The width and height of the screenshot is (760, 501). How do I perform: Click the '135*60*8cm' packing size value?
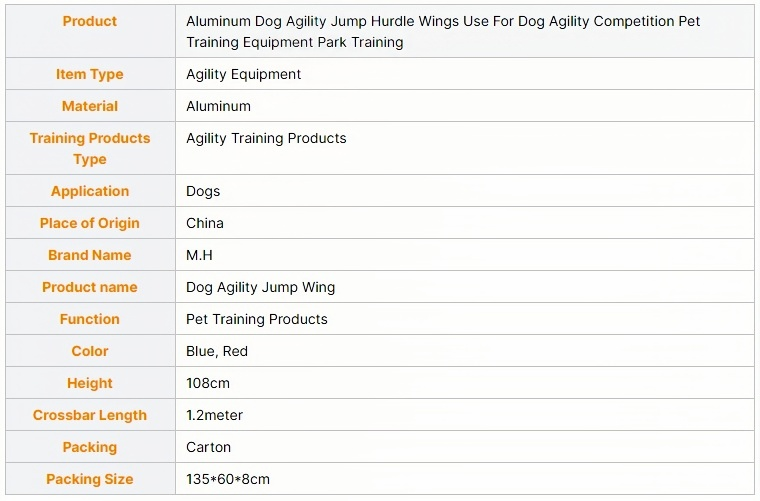tap(228, 479)
